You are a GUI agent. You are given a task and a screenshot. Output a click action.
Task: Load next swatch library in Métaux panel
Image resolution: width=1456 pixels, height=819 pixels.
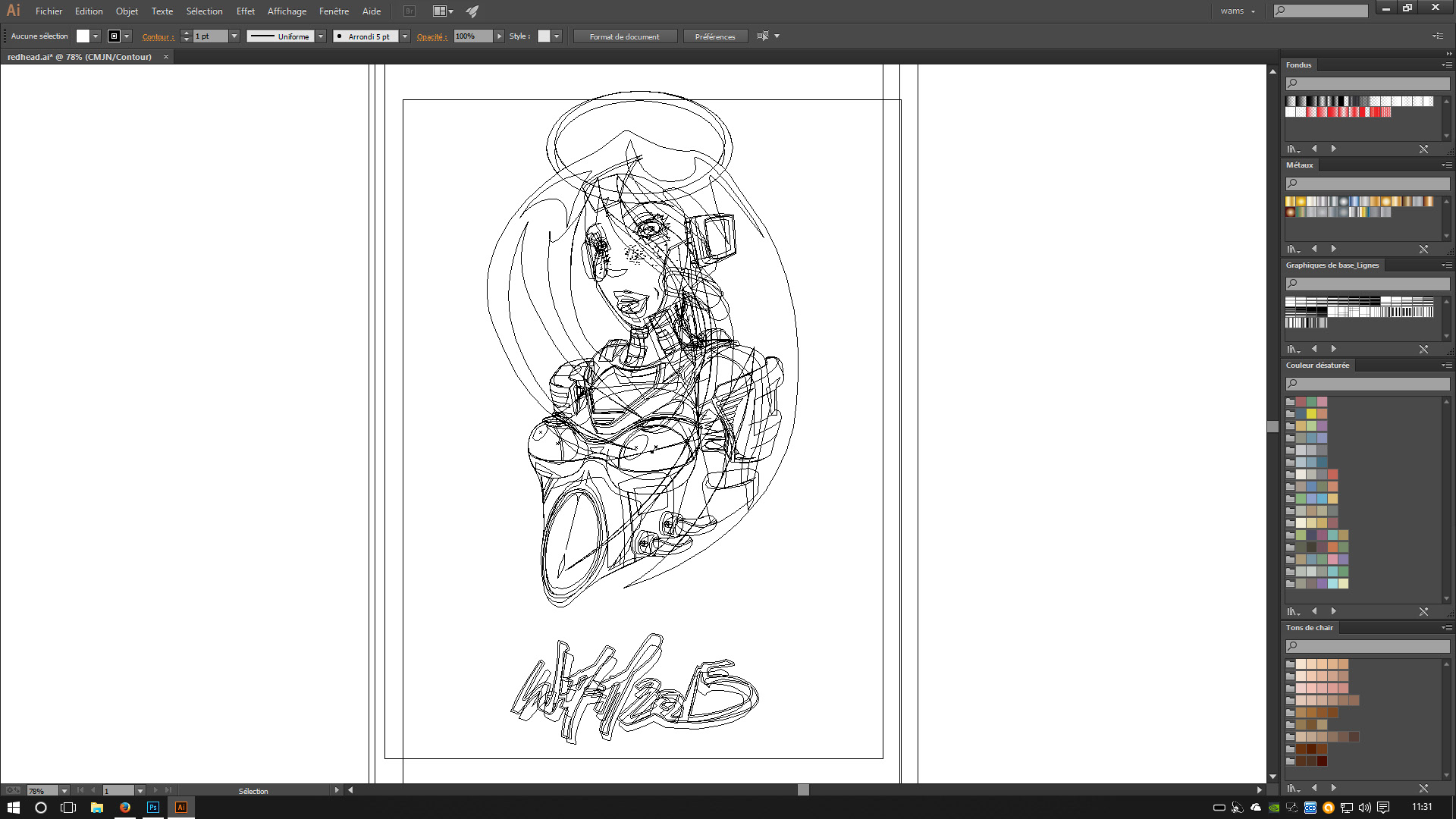coord(1334,249)
